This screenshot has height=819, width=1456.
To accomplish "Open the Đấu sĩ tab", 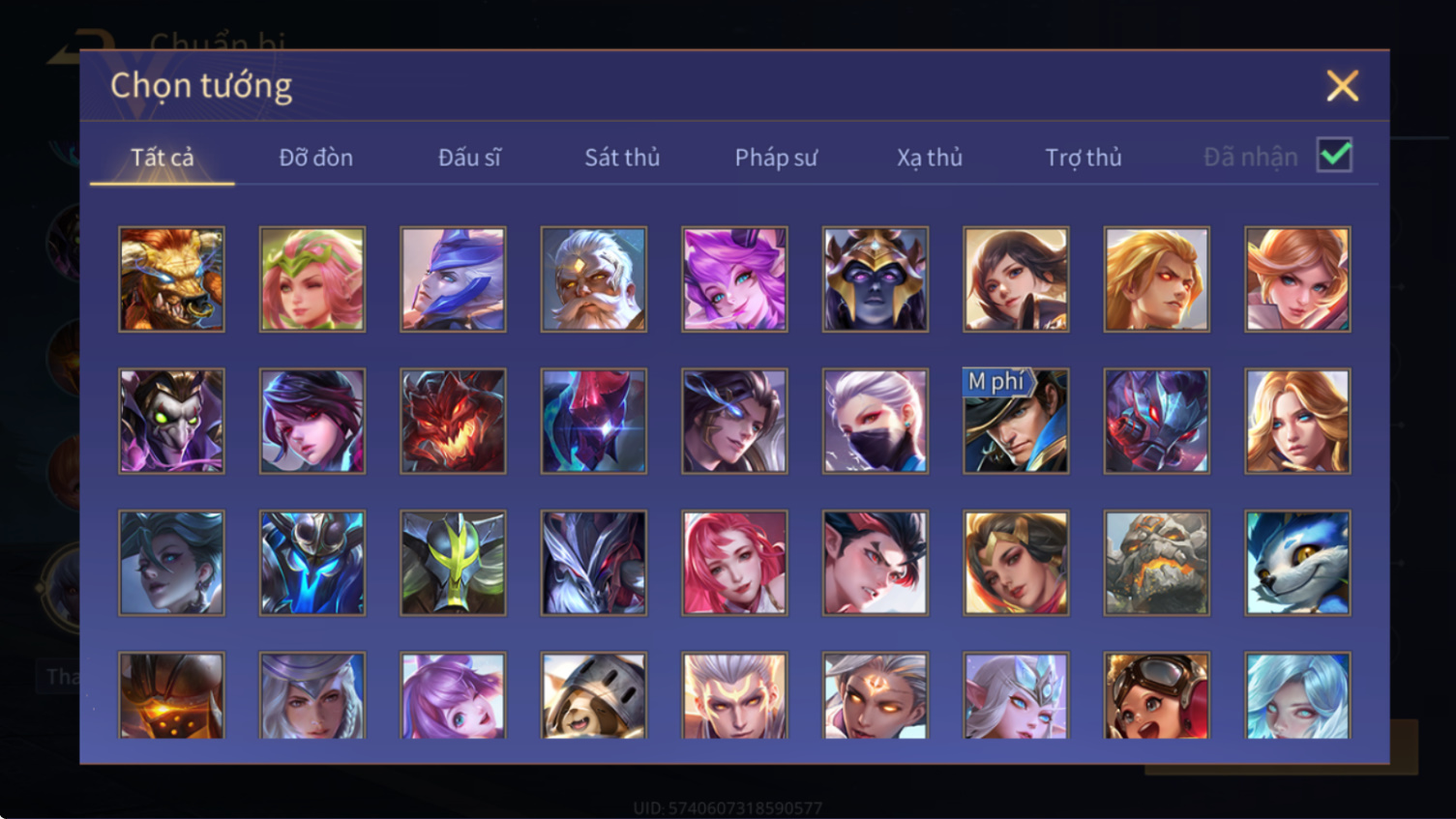I will (x=469, y=157).
